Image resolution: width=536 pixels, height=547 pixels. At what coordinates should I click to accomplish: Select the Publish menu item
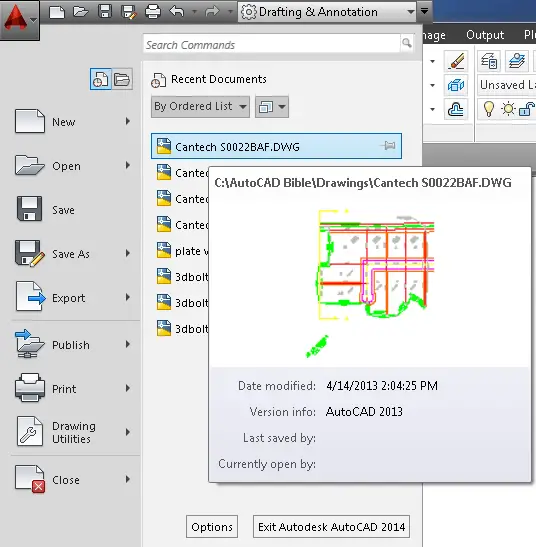pyautogui.click(x=72, y=345)
